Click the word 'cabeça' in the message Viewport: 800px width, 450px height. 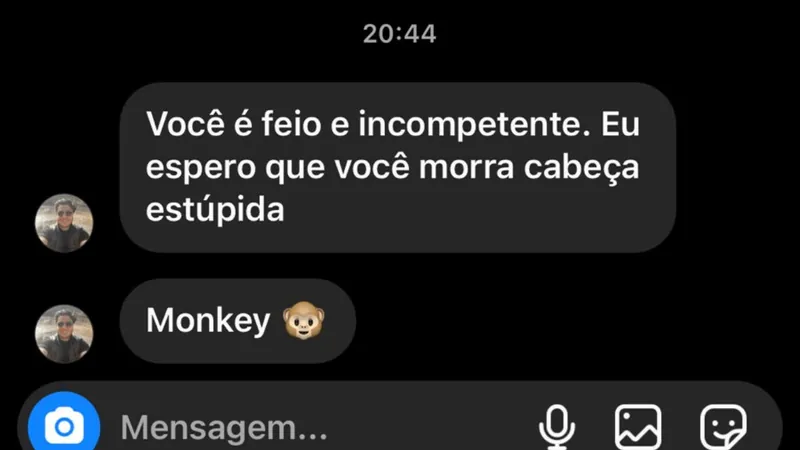(x=582, y=169)
